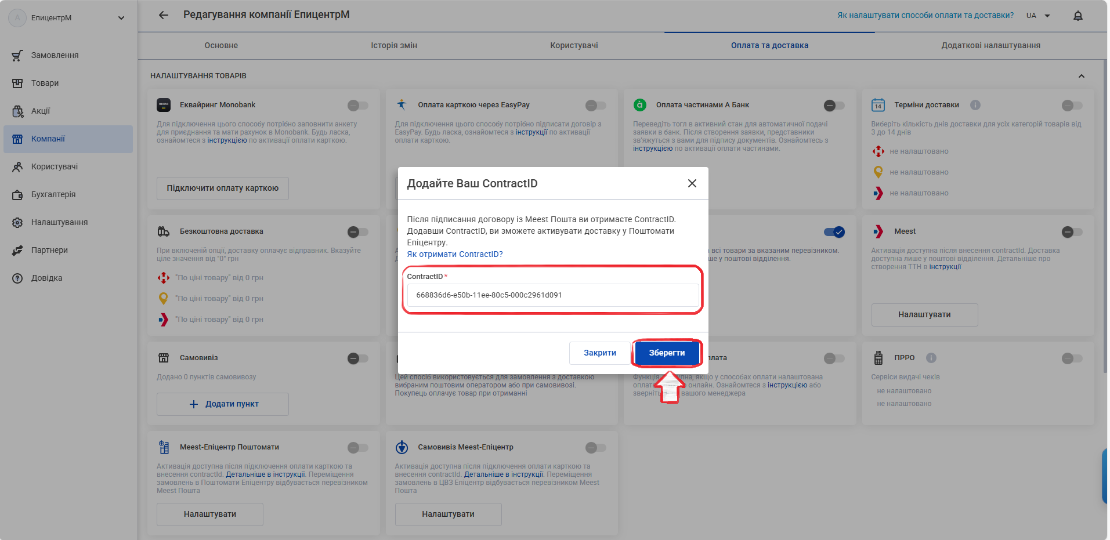Screen dimensions: 1110x540
Task: Switch to Основне tab
Action: point(221,45)
